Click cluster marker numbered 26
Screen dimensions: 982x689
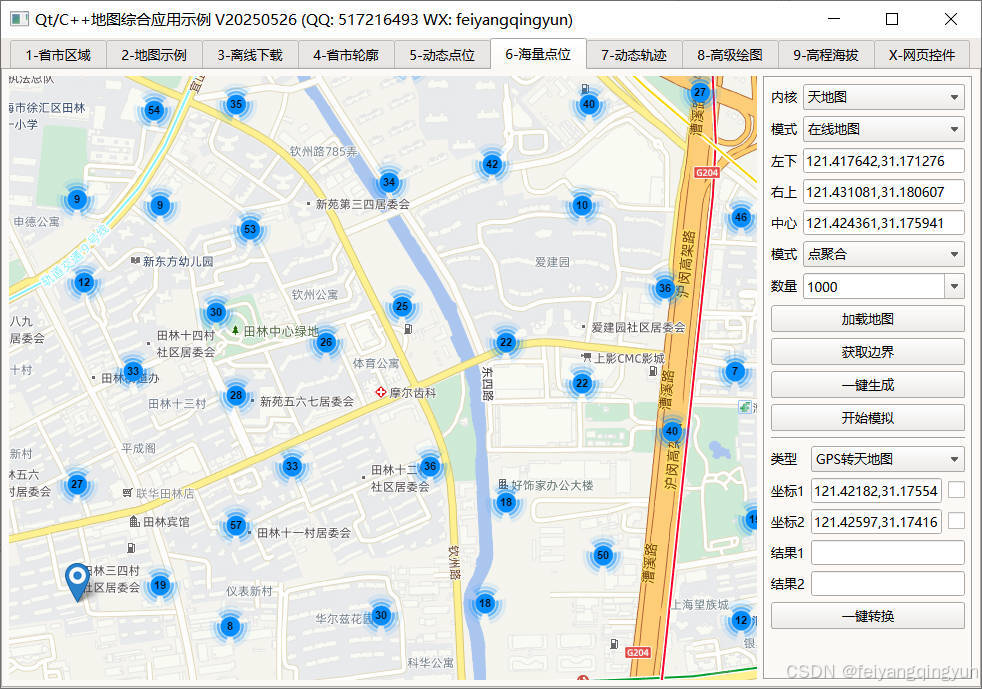[x=326, y=342]
